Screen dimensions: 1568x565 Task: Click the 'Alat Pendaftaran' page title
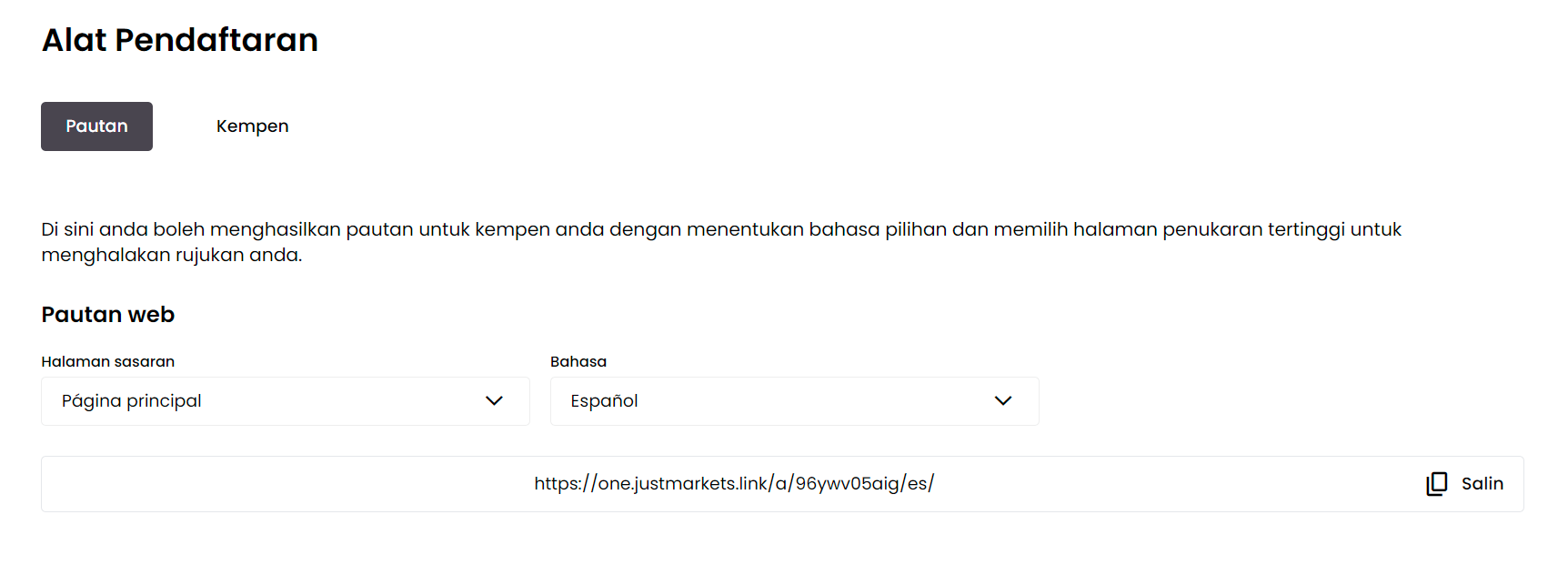pyautogui.click(x=180, y=40)
